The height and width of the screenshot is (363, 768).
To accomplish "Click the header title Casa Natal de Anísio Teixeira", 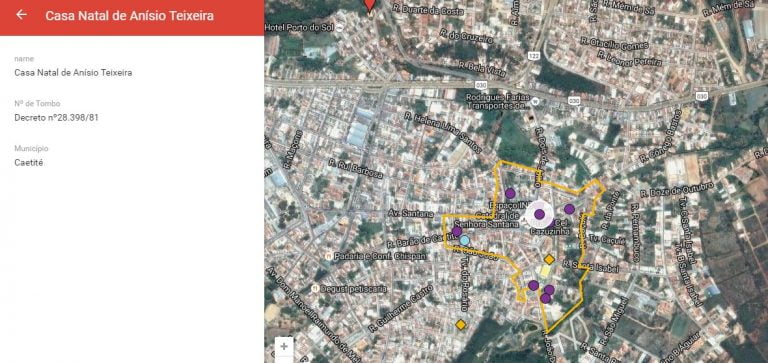I will (x=129, y=16).
